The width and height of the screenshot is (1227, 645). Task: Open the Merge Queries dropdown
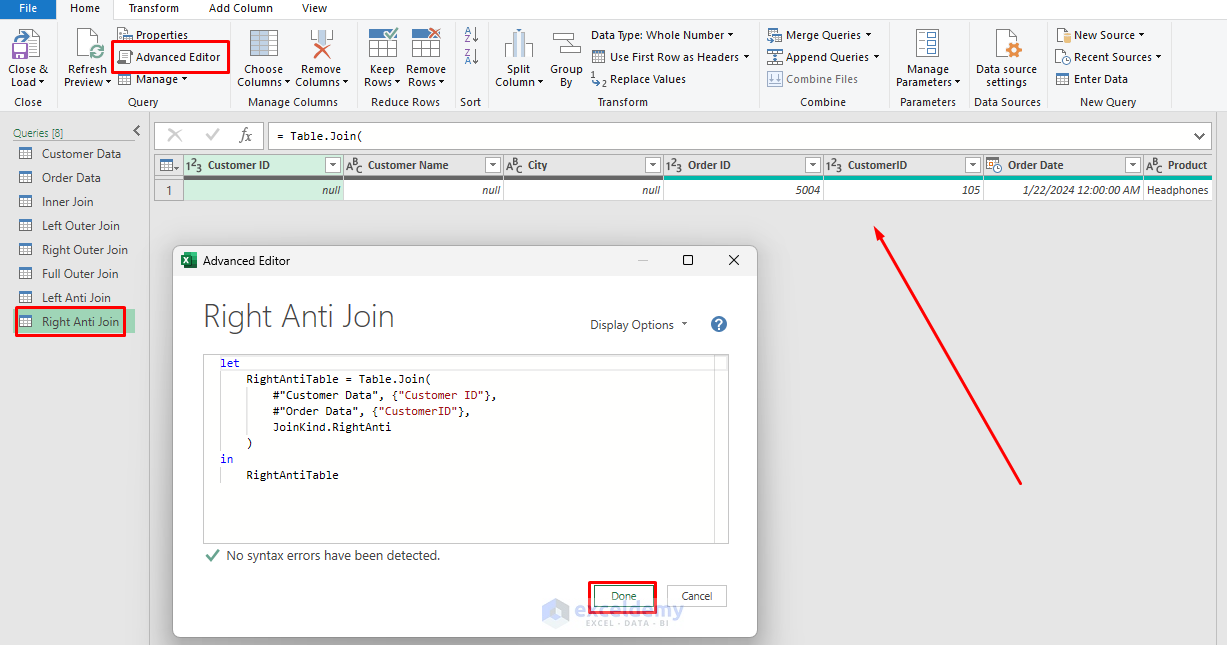(x=819, y=35)
